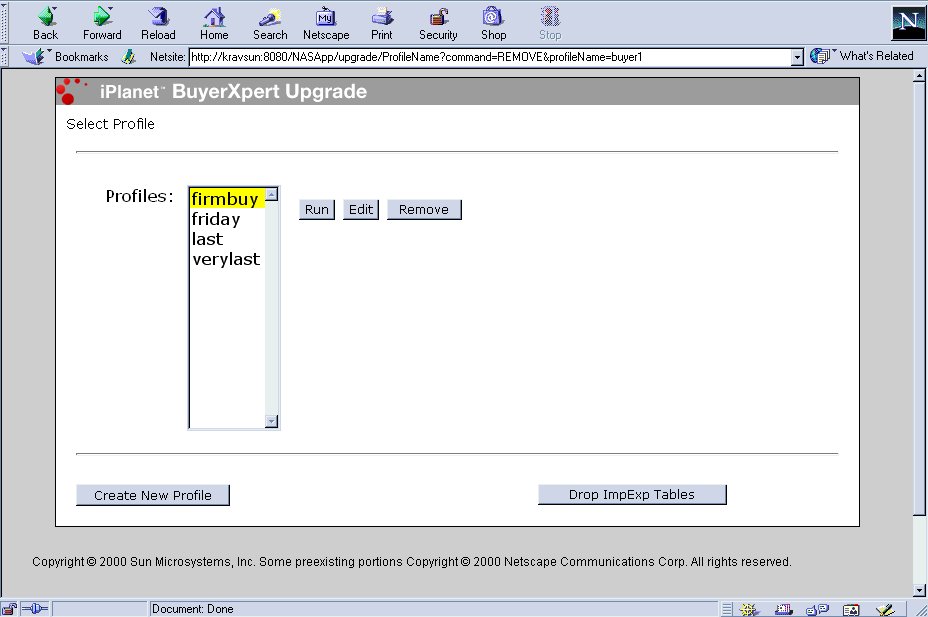Click the navigation toolbar collapse grip

point(5,23)
